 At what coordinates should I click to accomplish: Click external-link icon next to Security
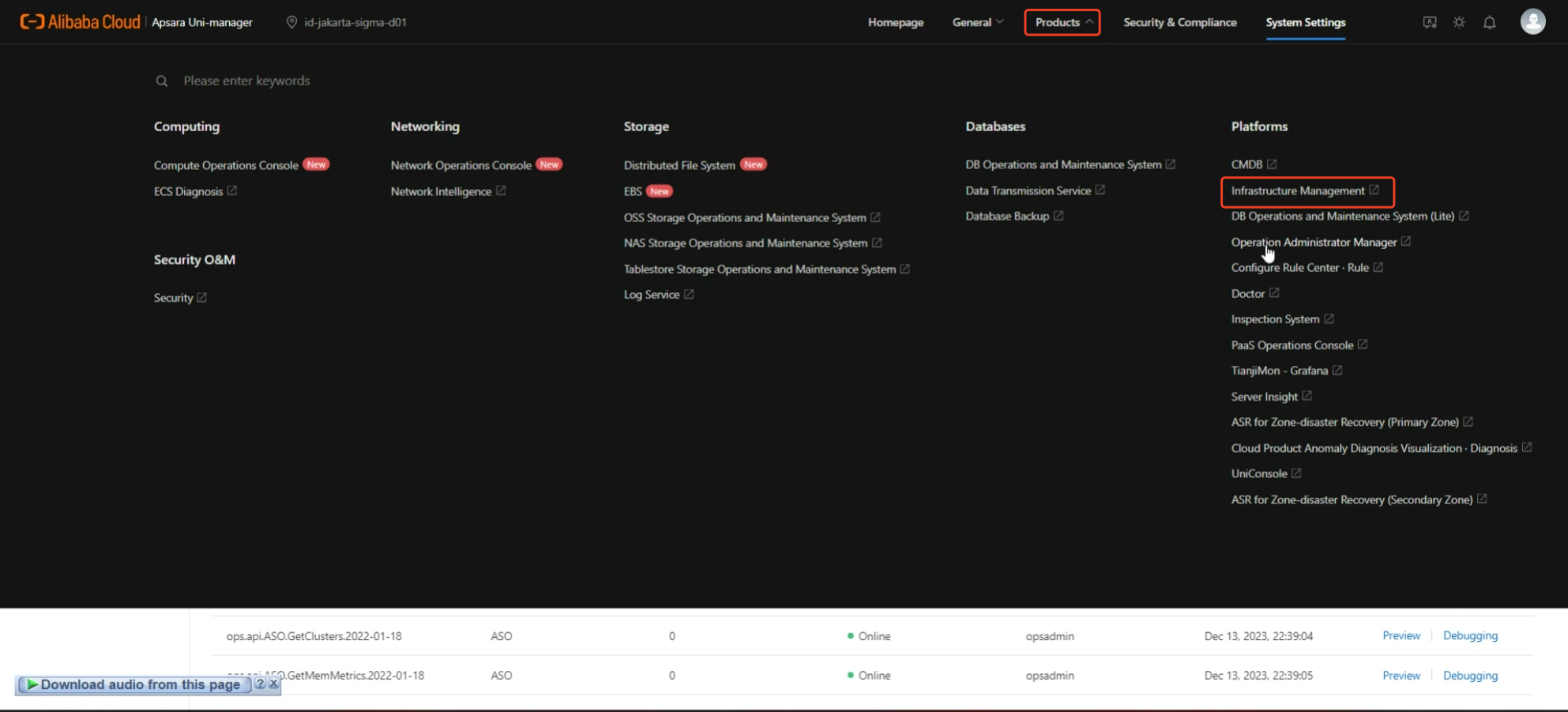point(201,297)
